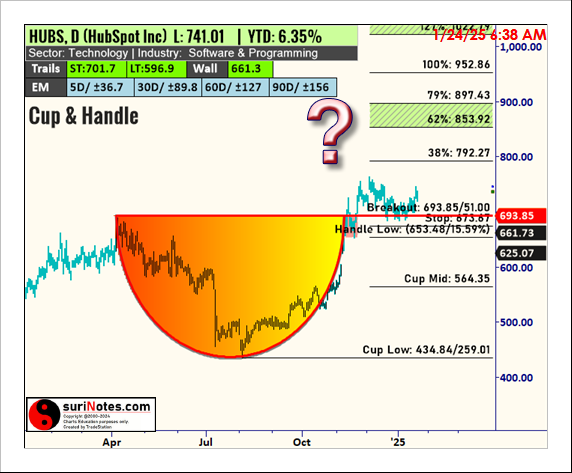The height and width of the screenshot is (473, 572).
Task: Click the 1,000.00 price axis label
Action: (x=521, y=47)
